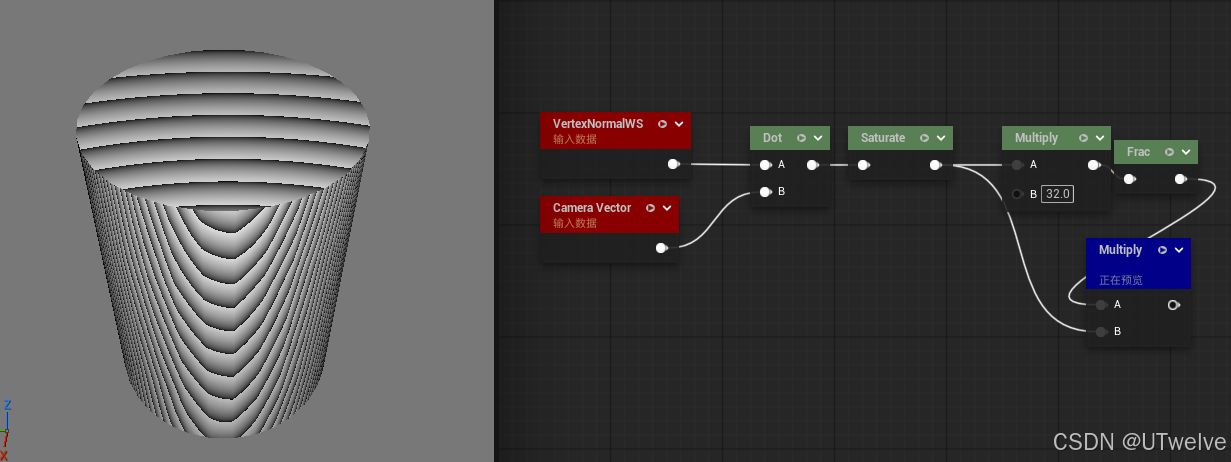Click the green Multiply node A input pin
This screenshot has height=462, width=1231.
click(1017, 165)
